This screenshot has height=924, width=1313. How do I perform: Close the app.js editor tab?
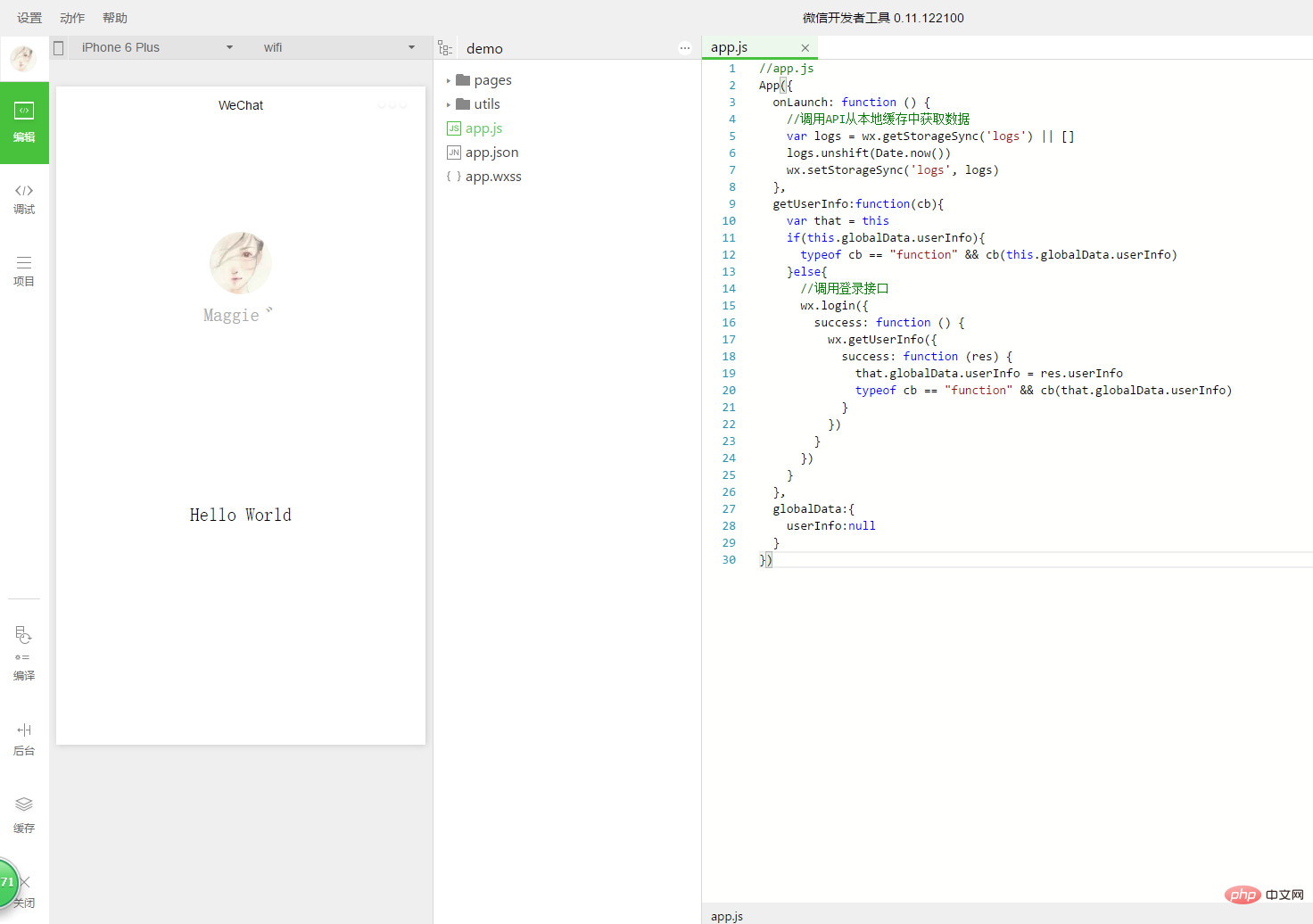coord(805,48)
